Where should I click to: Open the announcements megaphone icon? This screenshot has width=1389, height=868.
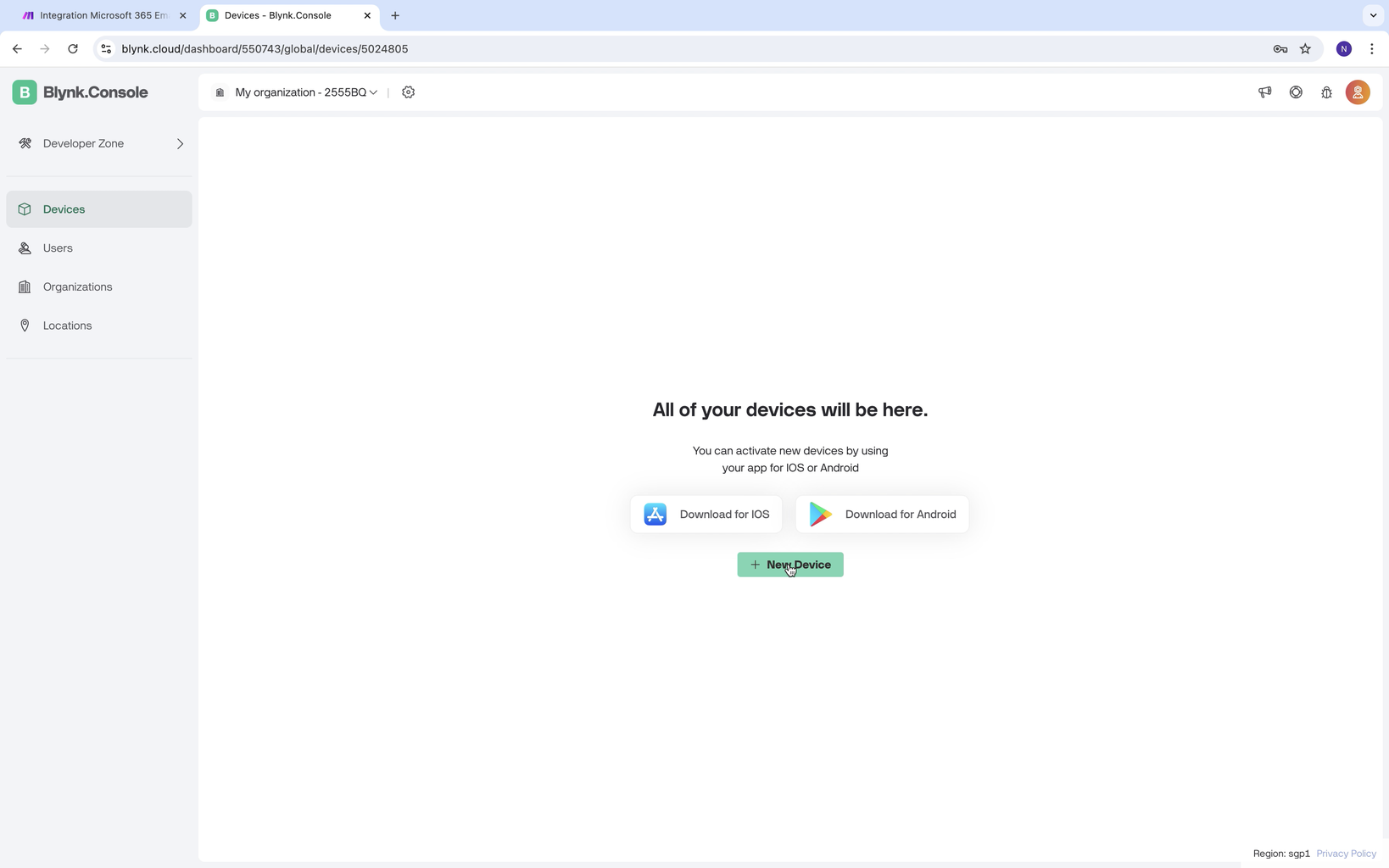1265,92
